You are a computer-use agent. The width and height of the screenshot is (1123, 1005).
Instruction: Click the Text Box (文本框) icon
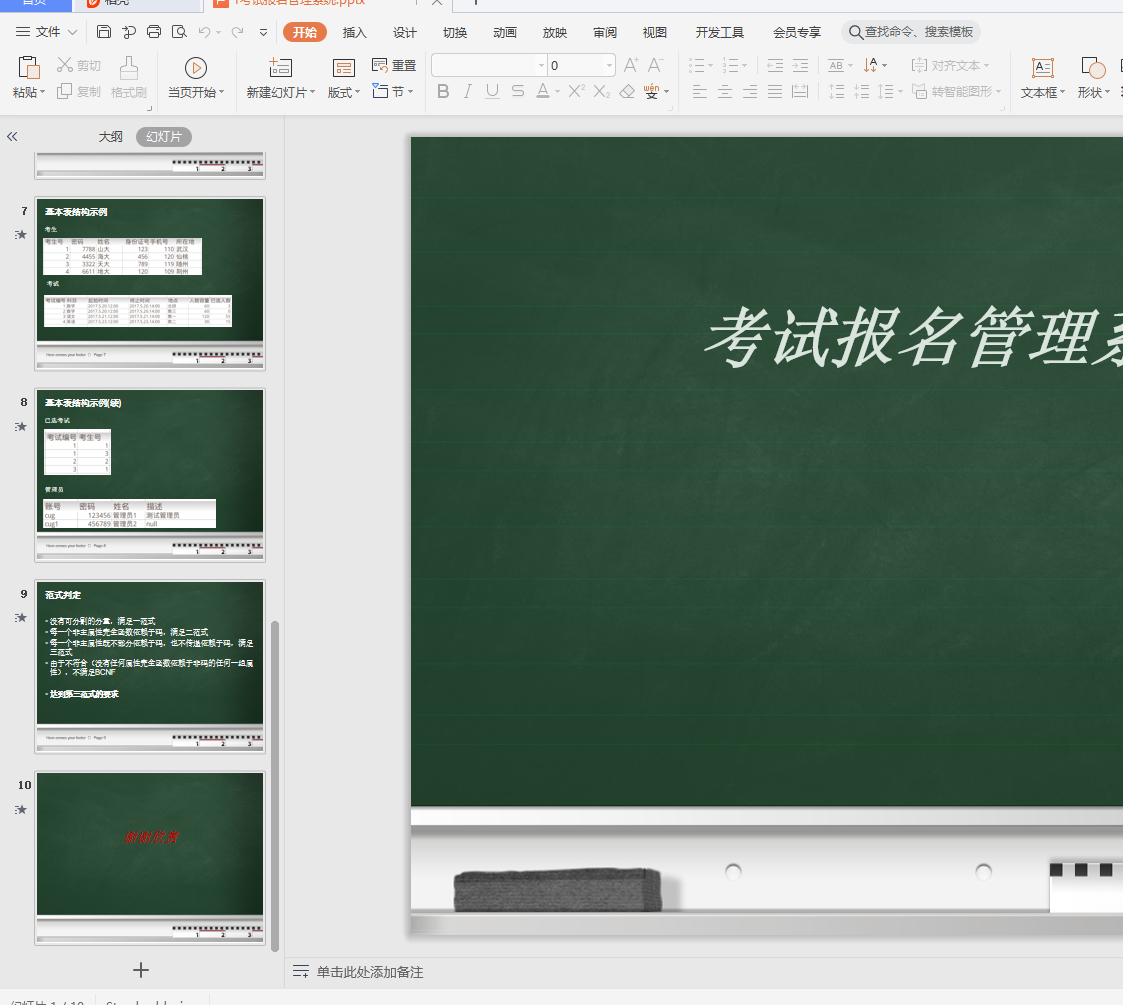click(x=1042, y=68)
